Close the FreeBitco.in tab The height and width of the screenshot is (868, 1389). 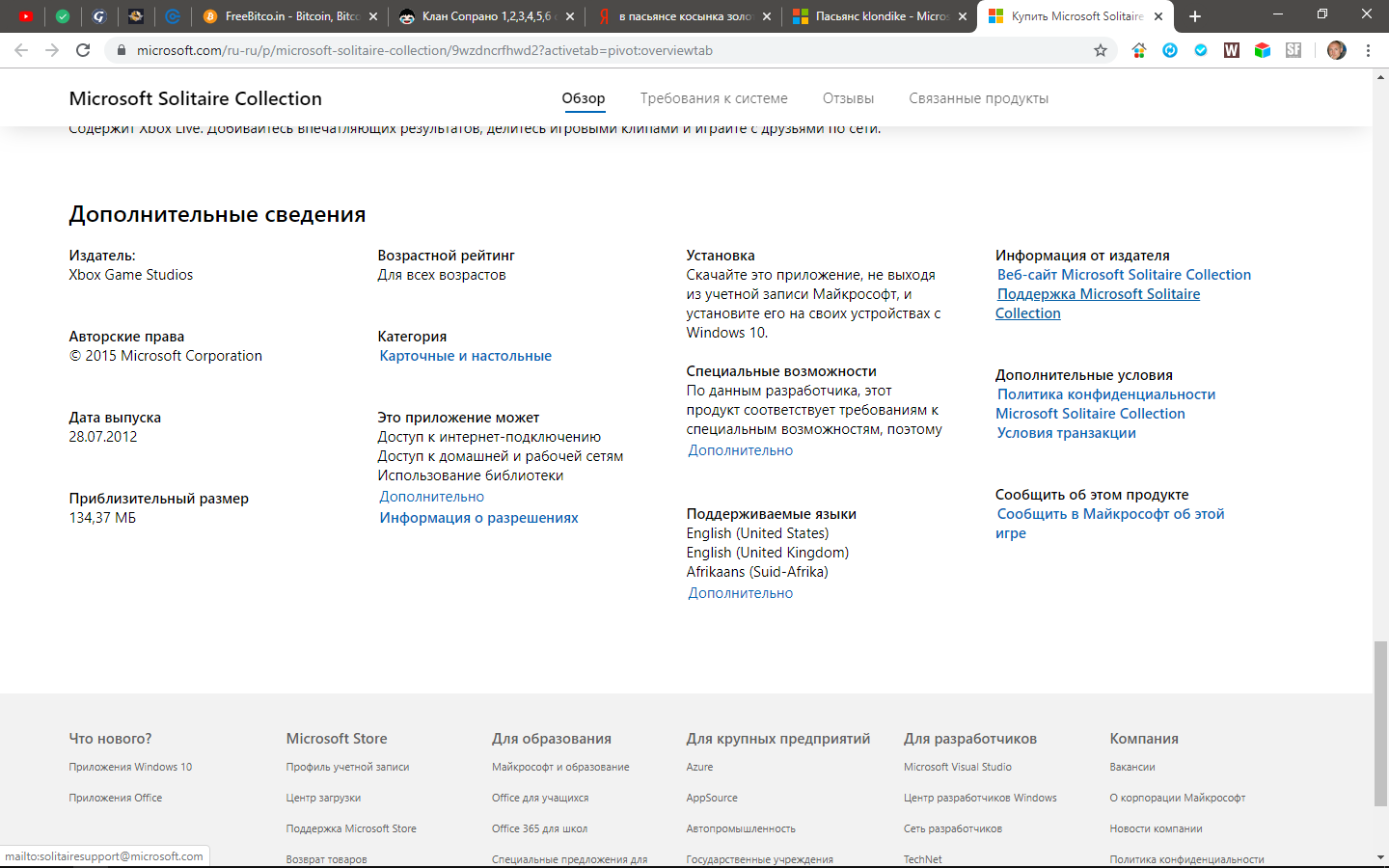point(373,16)
